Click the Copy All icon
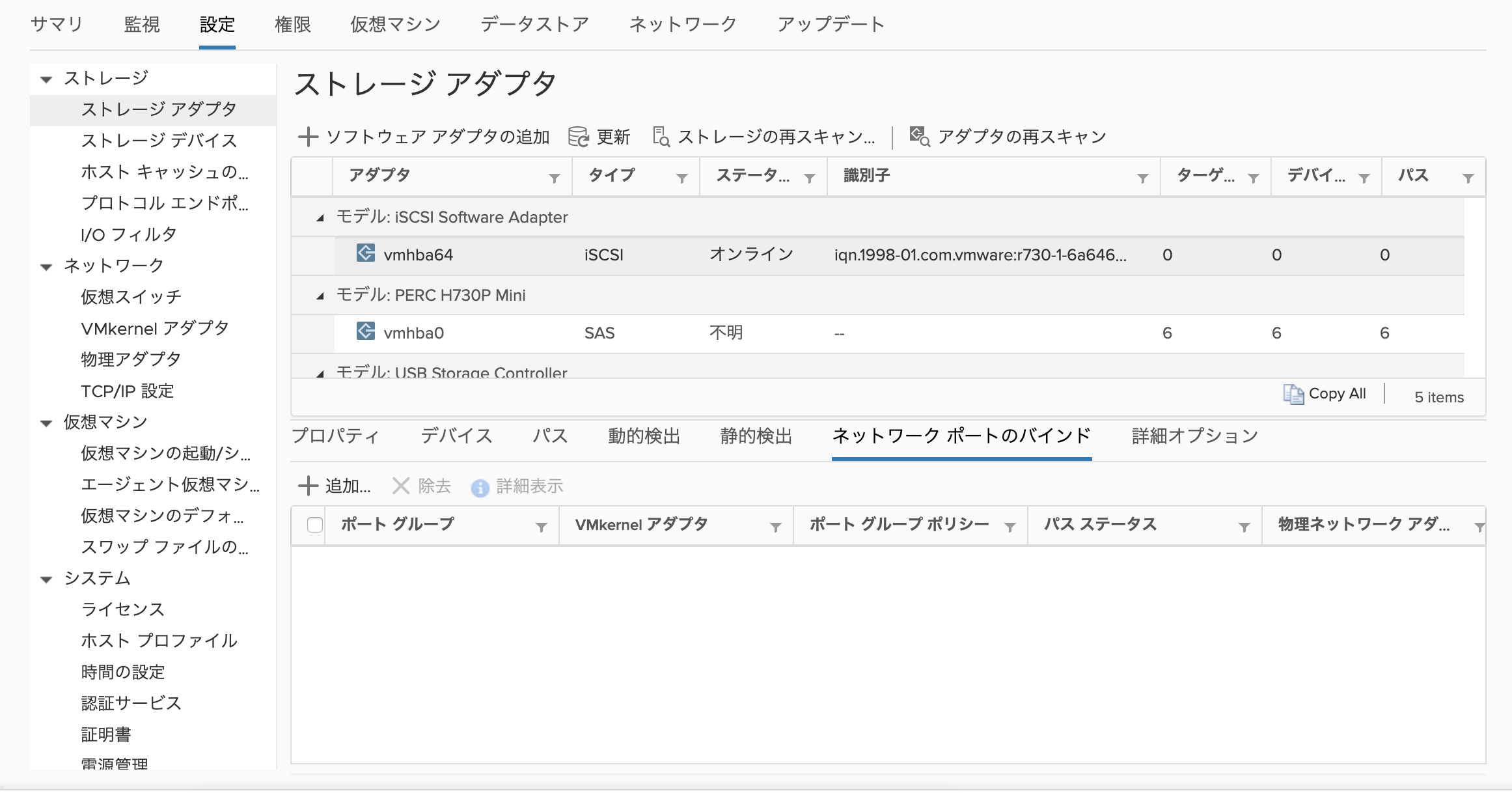Viewport: 1512px width, 793px height. [x=1293, y=395]
